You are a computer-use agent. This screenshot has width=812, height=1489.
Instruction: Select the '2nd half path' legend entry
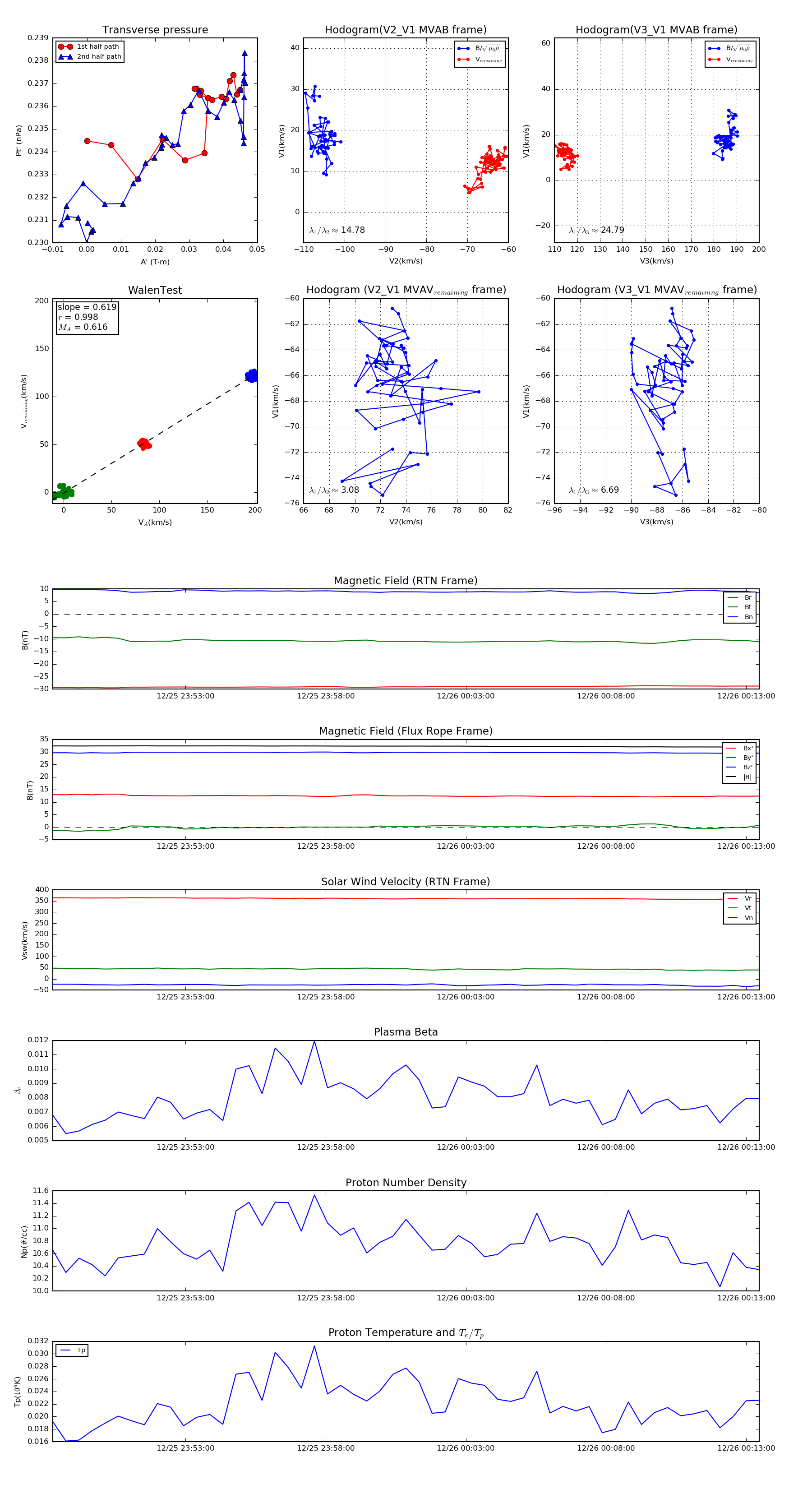(x=90, y=57)
